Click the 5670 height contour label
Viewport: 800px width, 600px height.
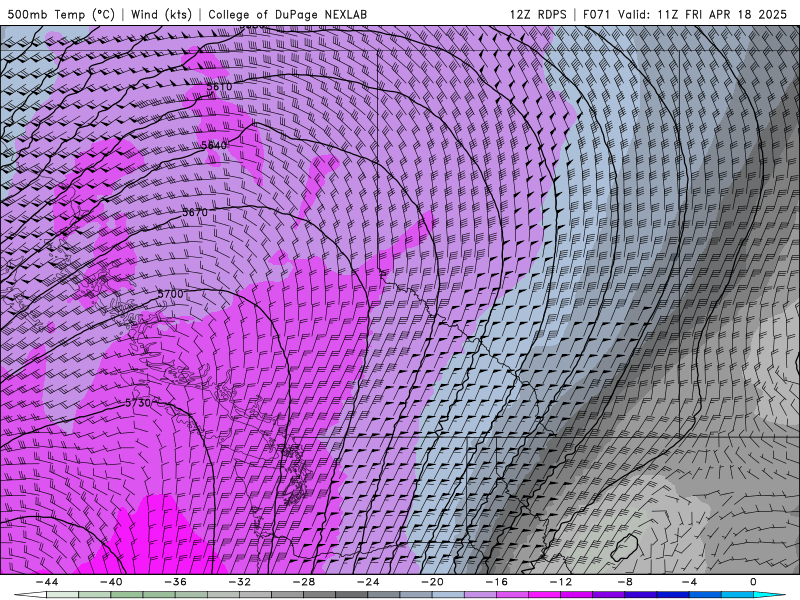pyautogui.click(x=195, y=212)
